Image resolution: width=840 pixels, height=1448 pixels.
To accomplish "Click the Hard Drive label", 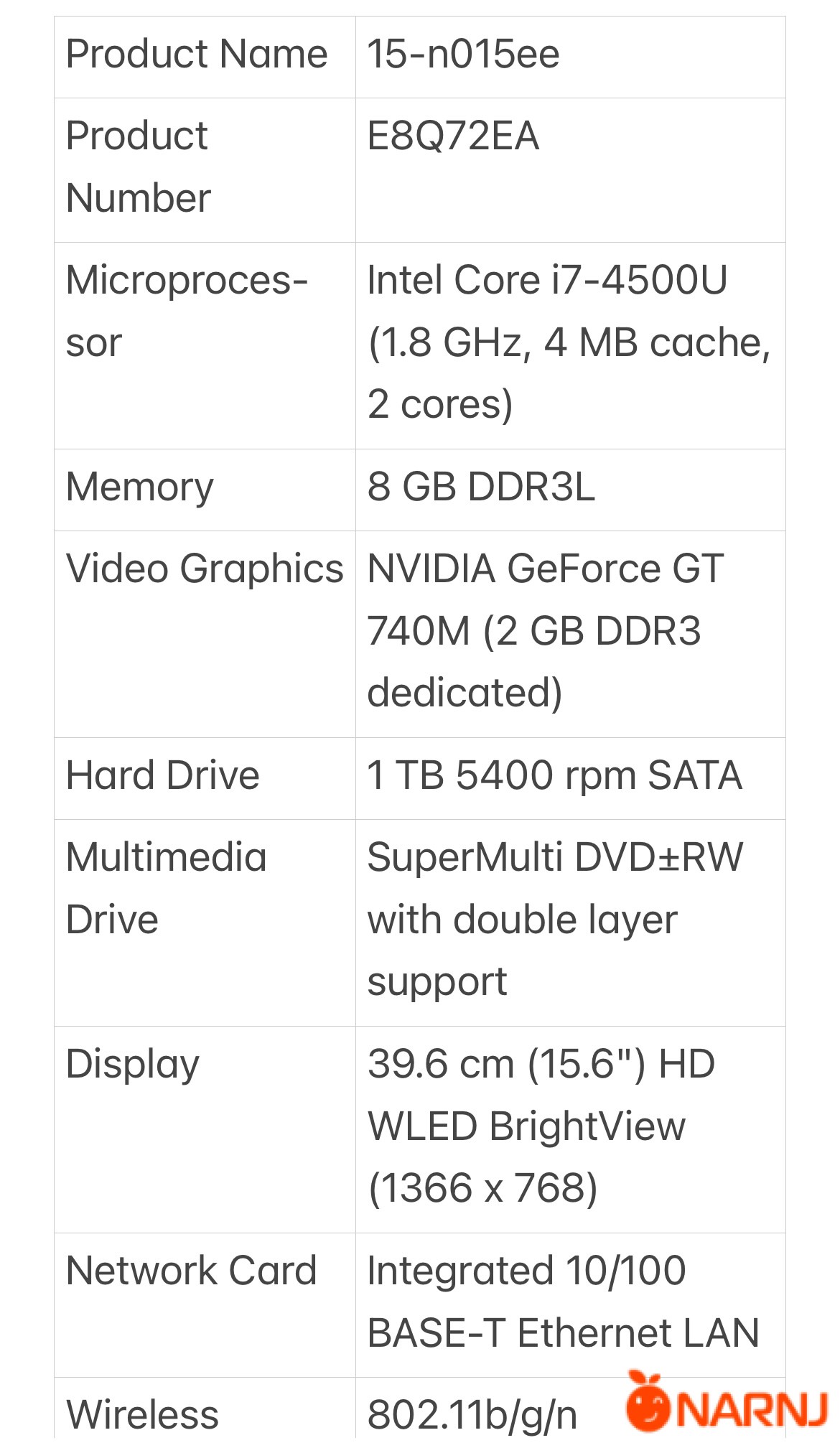I will 162,776.
